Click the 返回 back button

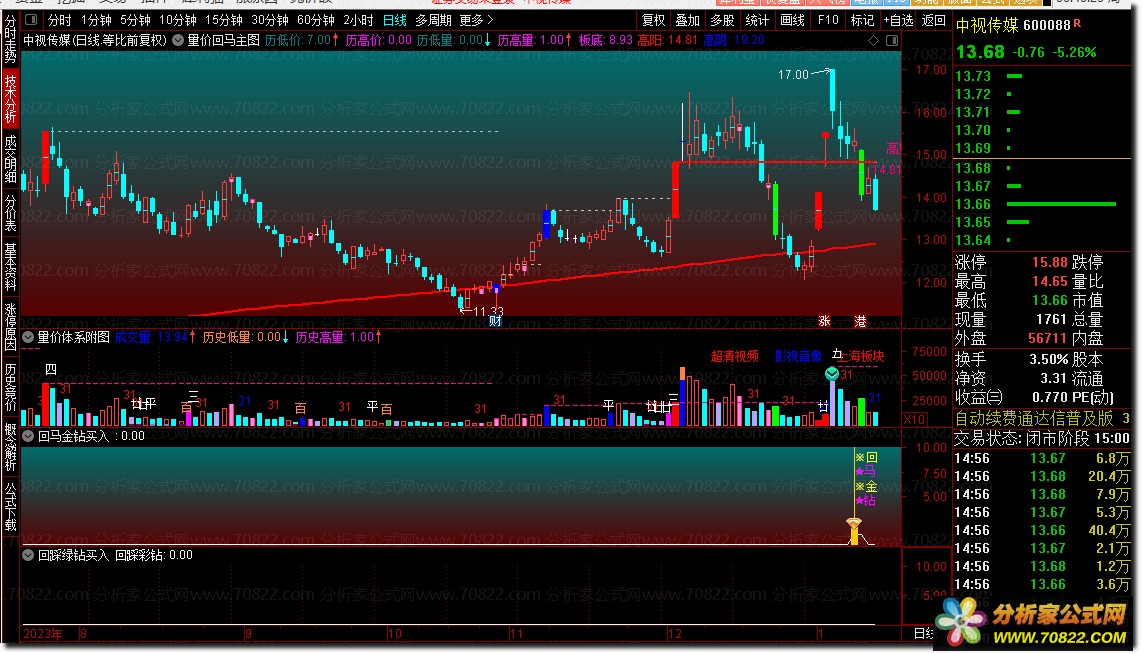[934, 20]
